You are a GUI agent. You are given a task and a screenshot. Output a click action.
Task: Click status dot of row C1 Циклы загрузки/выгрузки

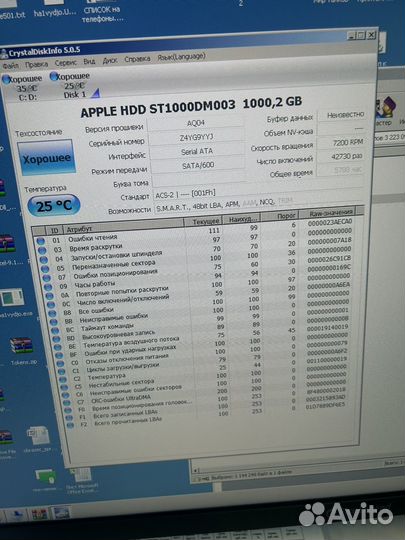[62, 372]
